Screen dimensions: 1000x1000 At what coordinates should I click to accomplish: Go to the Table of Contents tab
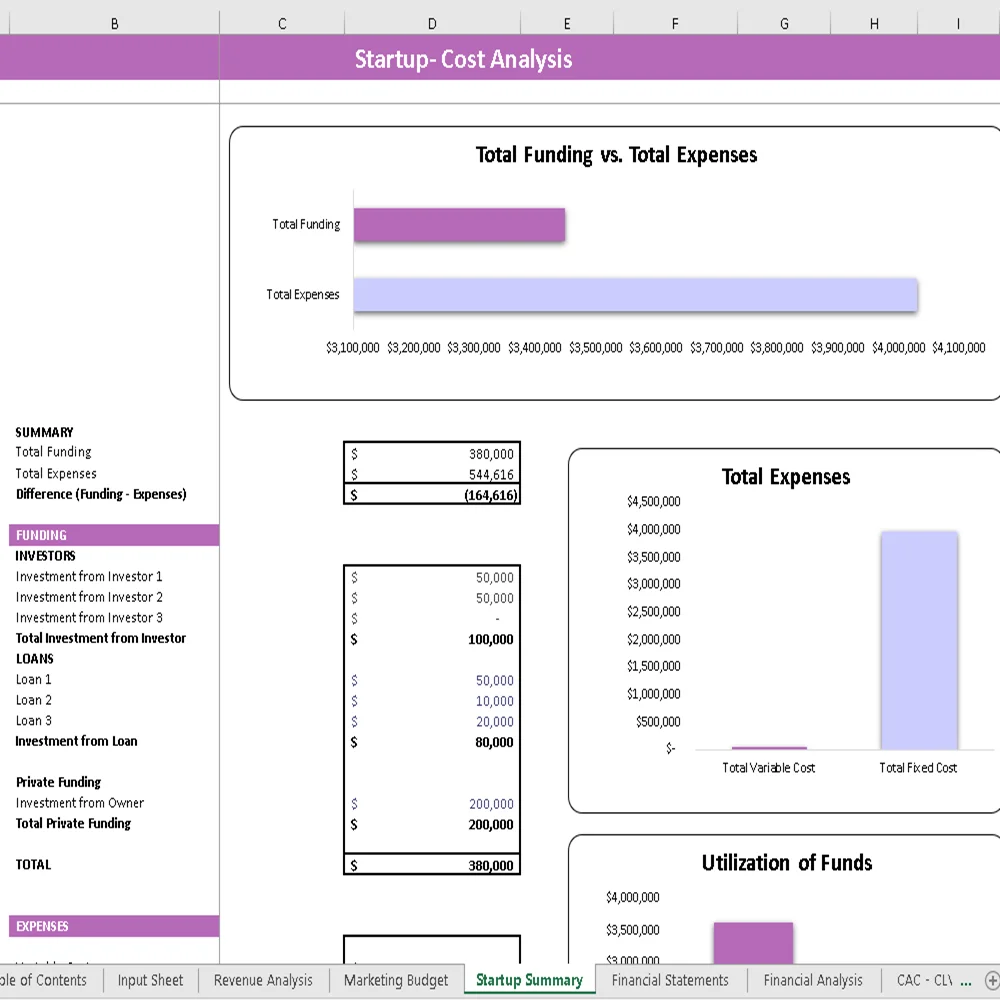click(40, 981)
